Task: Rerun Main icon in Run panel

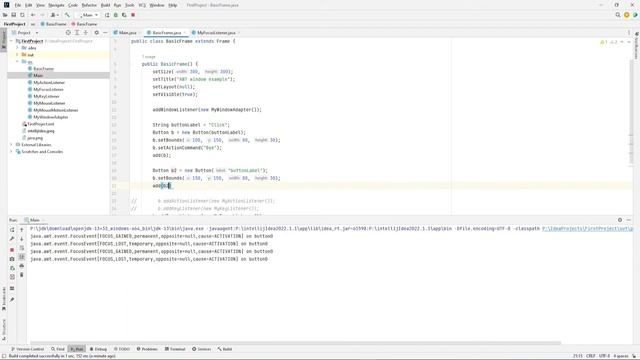Action: click(12, 230)
